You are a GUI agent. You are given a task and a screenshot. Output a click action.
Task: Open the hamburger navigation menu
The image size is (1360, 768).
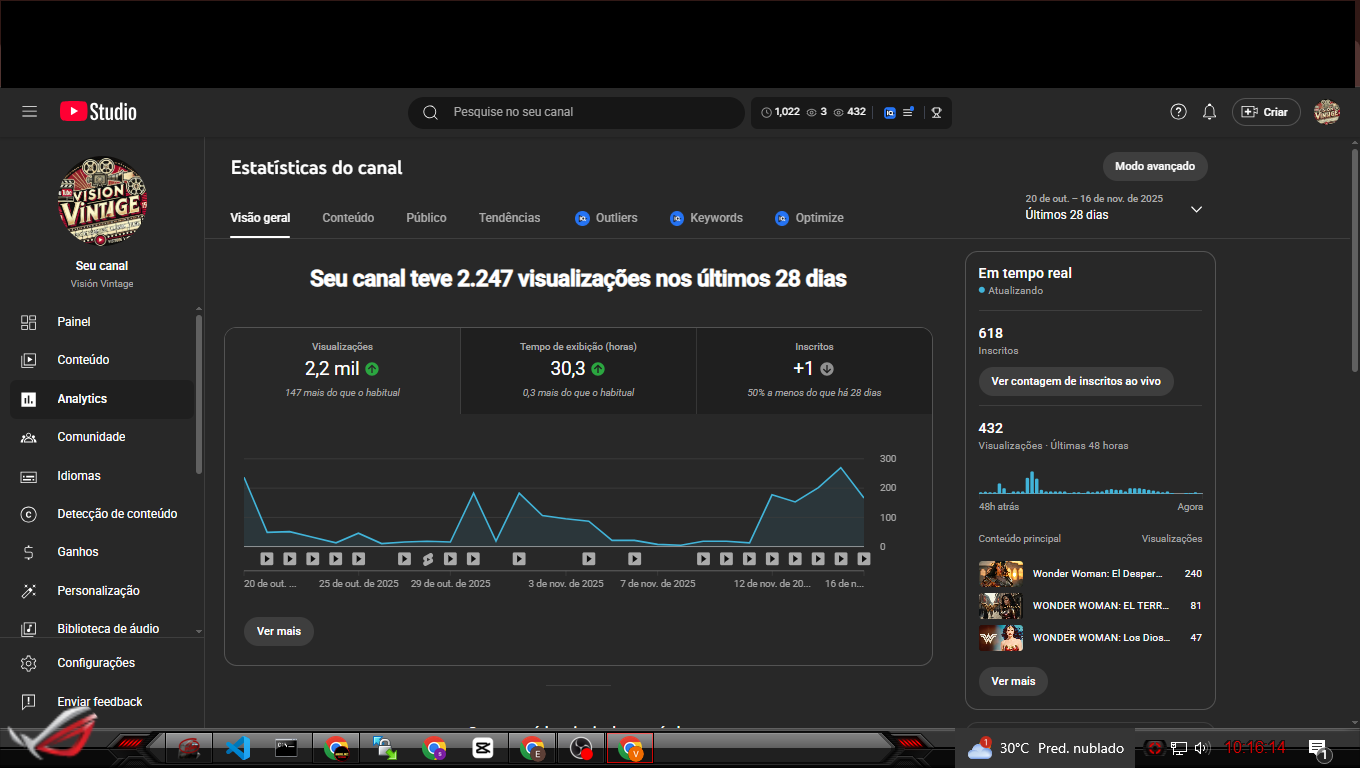tap(29, 112)
